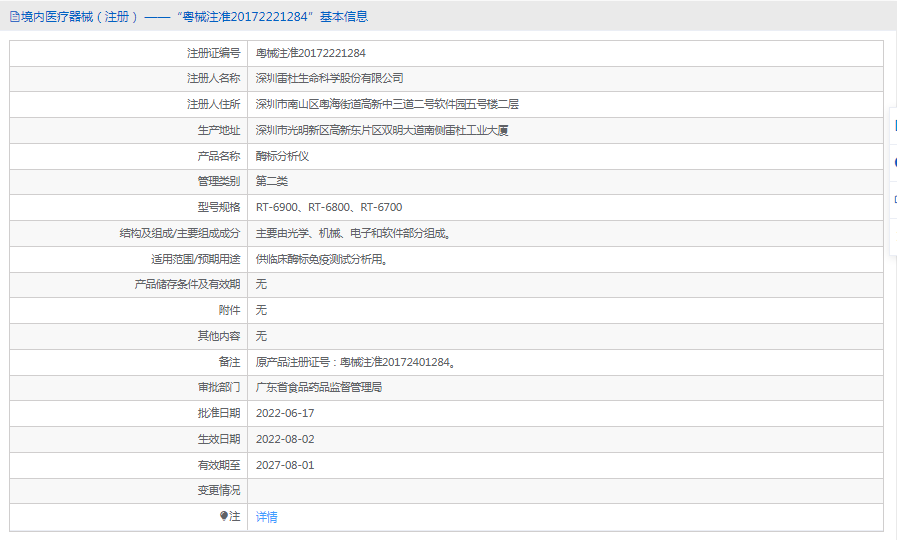
Task: Click the 变更情况 label
Action: click(219, 490)
